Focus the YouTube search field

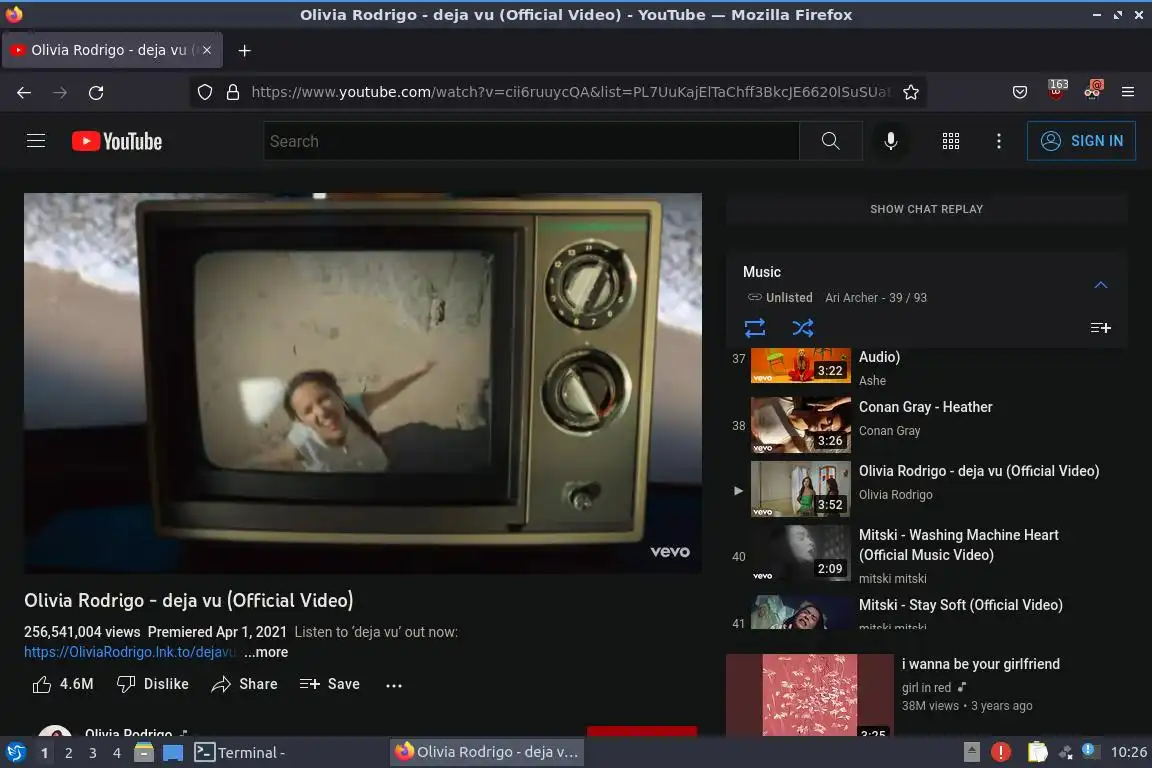pos(531,141)
